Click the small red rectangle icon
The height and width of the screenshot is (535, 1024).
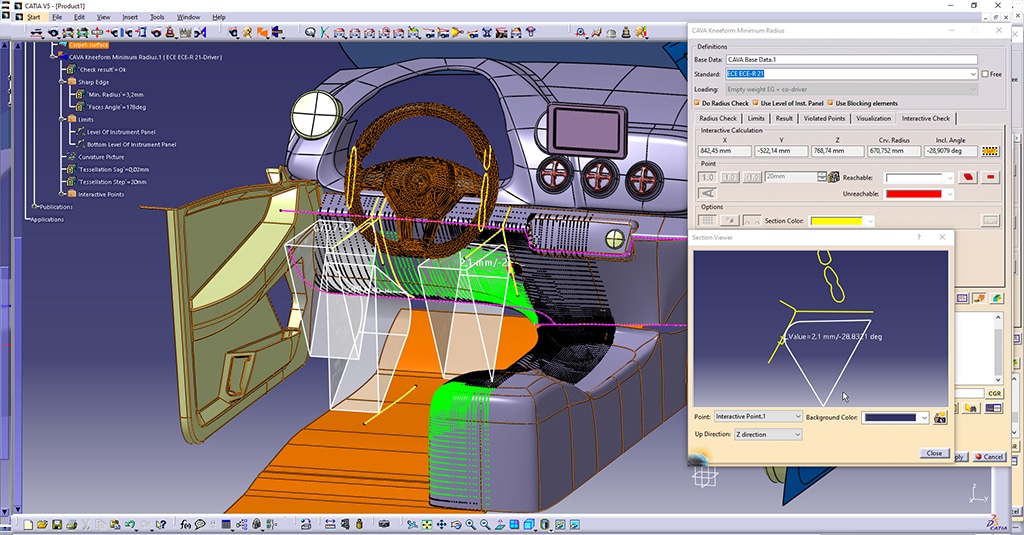[990, 177]
